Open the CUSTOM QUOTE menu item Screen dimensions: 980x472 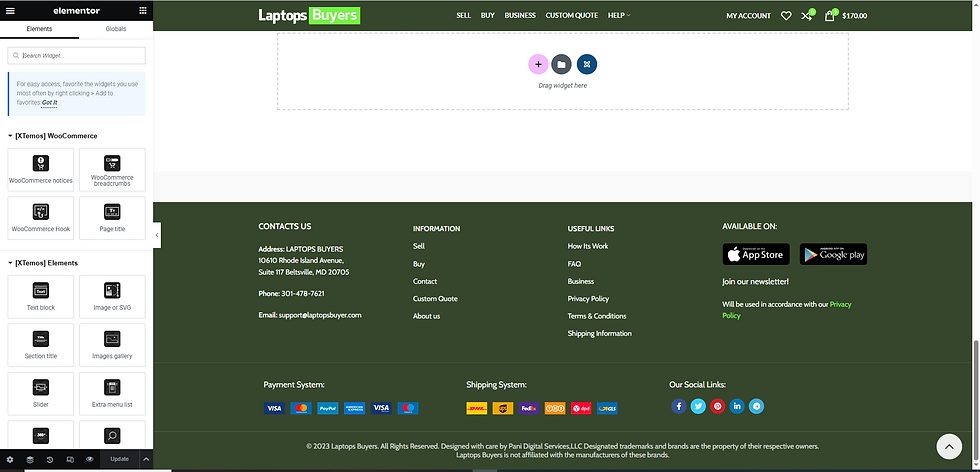571,16
